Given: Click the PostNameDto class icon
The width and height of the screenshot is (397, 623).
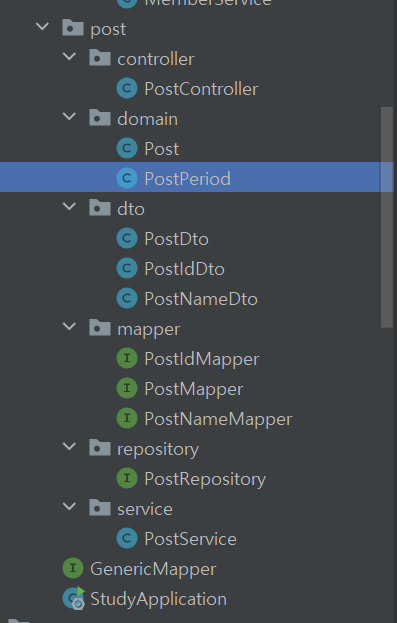Looking at the screenshot, I should click(127, 298).
